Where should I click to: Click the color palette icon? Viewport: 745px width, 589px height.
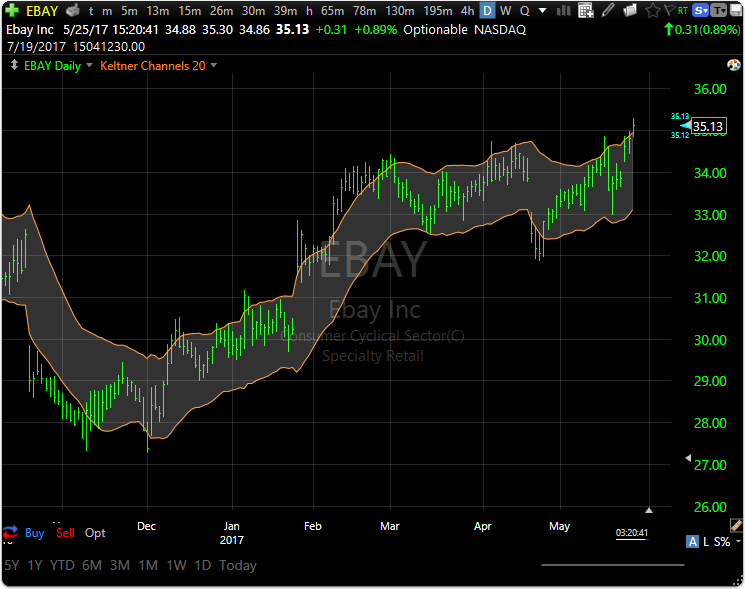click(x=734, y=65)
